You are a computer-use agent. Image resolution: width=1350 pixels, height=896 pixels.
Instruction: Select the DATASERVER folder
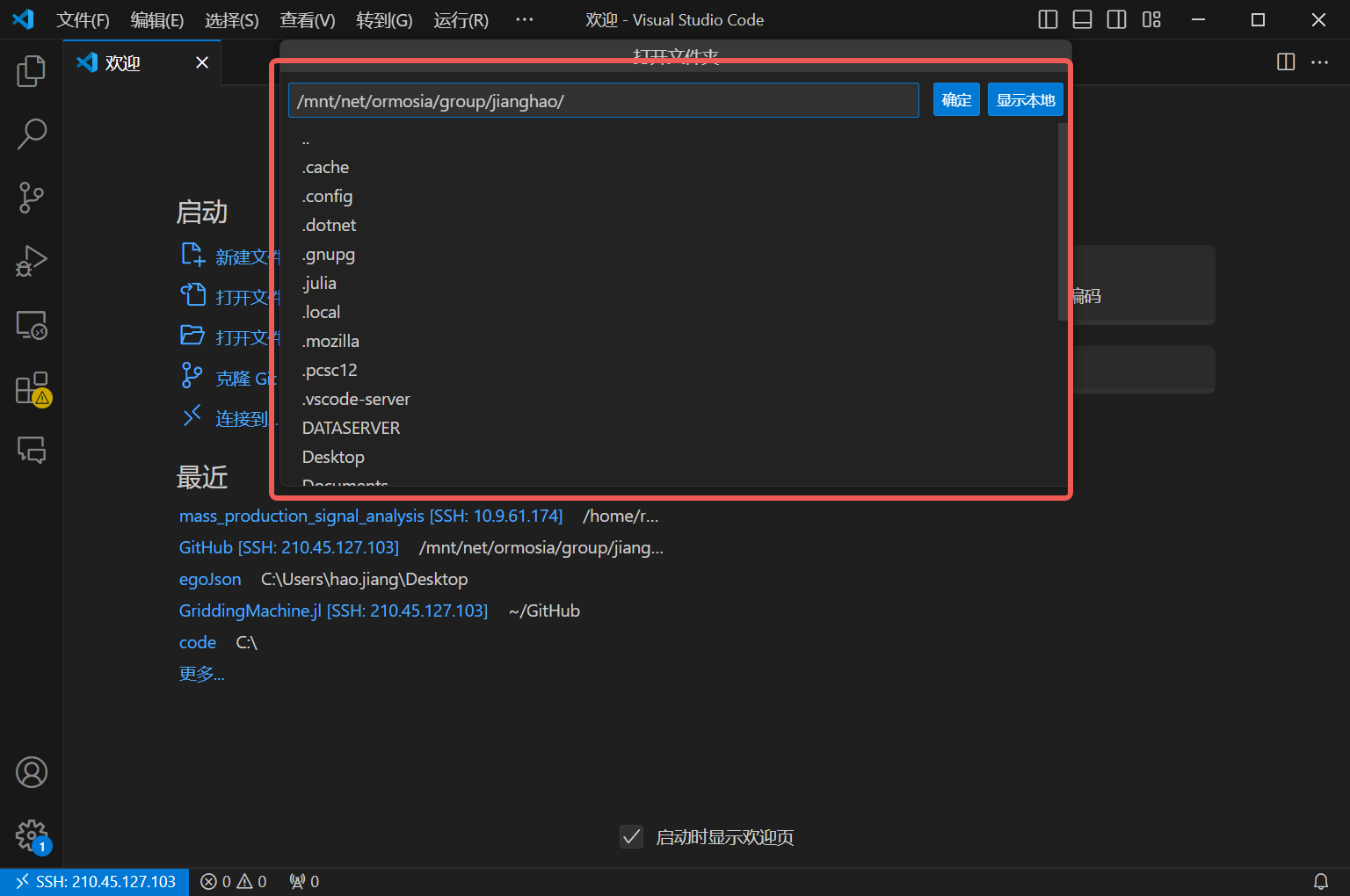(669, 428)
